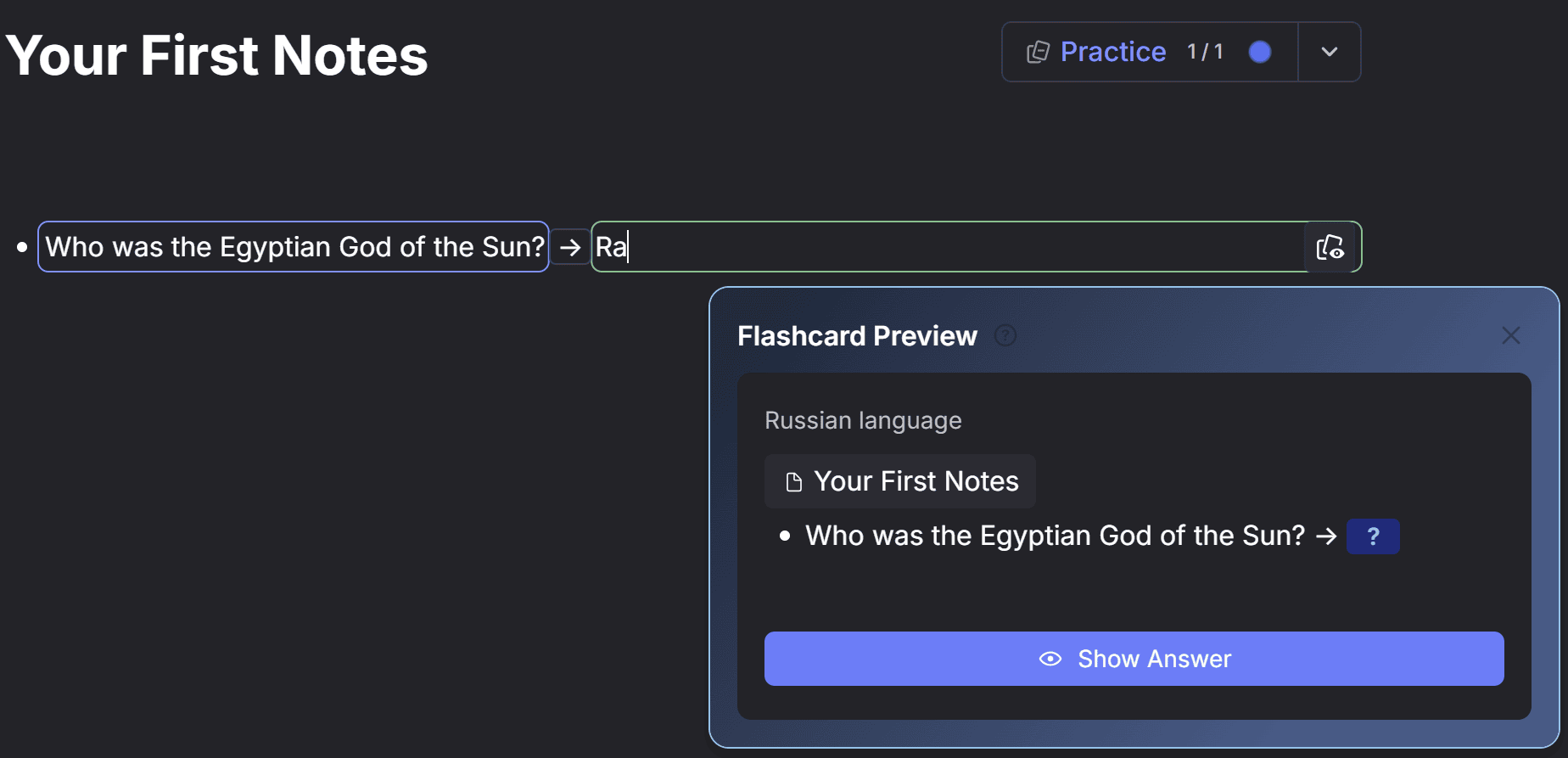Click the flashcard preview icon in answer field

(1330, 247)
